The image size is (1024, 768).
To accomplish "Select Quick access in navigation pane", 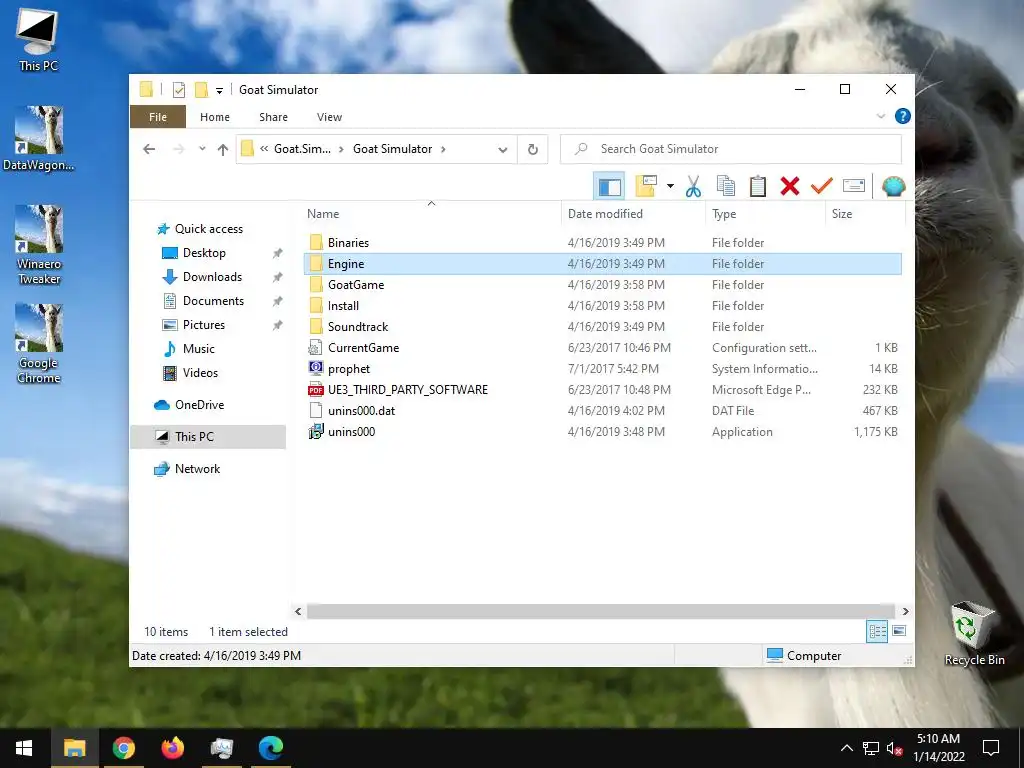I will (x=208, y=229).
